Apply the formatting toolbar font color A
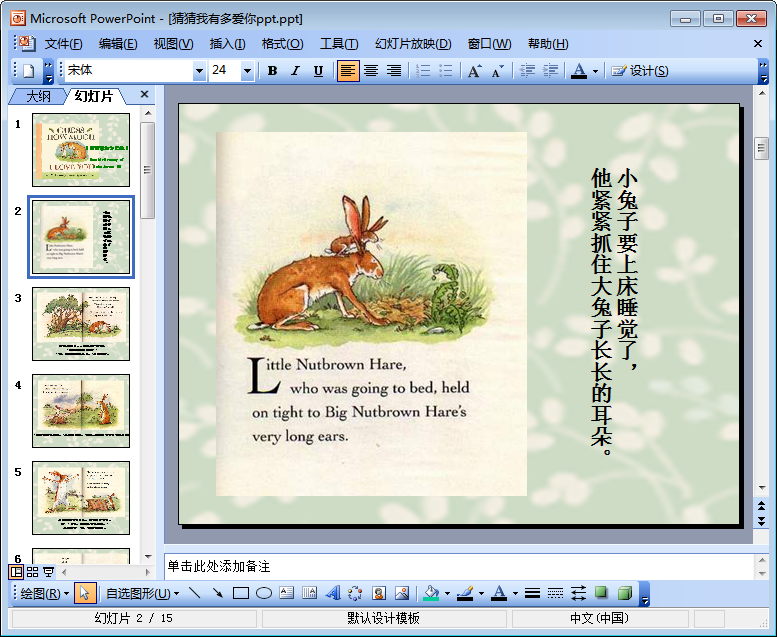 click(x=579, y=71)
